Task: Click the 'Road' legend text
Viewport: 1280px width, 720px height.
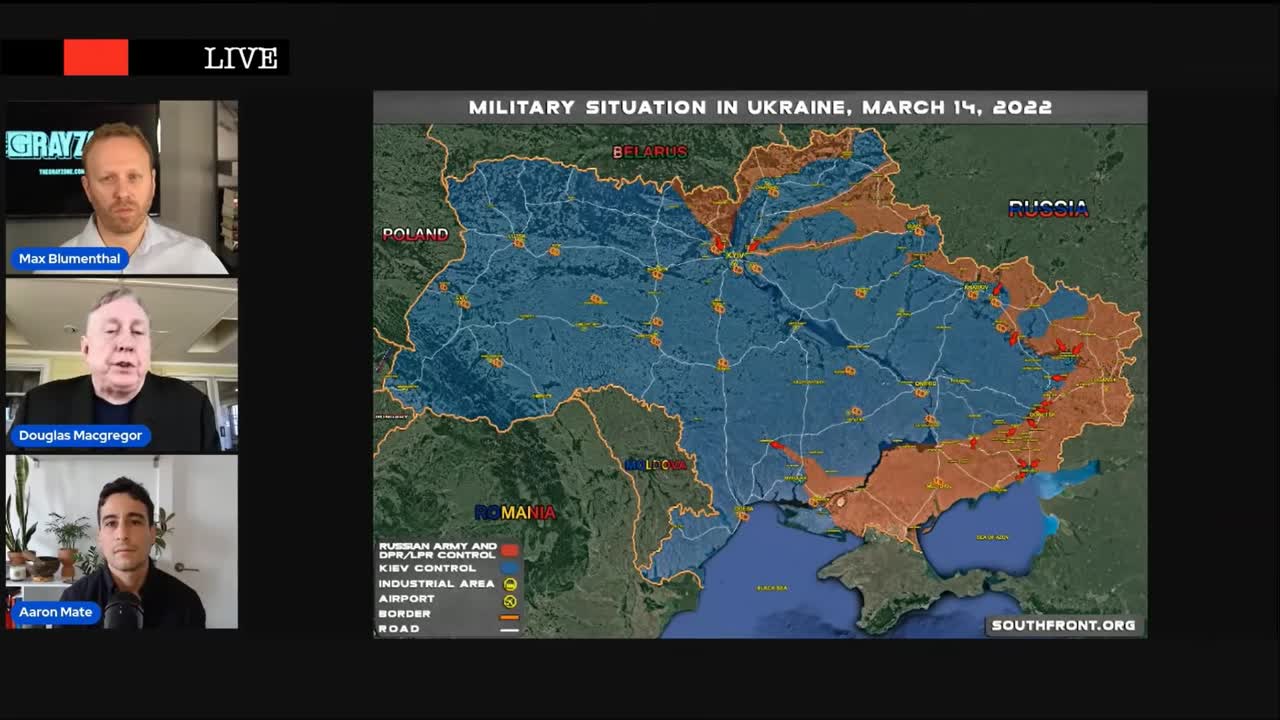Action: [x=399, y=629]
